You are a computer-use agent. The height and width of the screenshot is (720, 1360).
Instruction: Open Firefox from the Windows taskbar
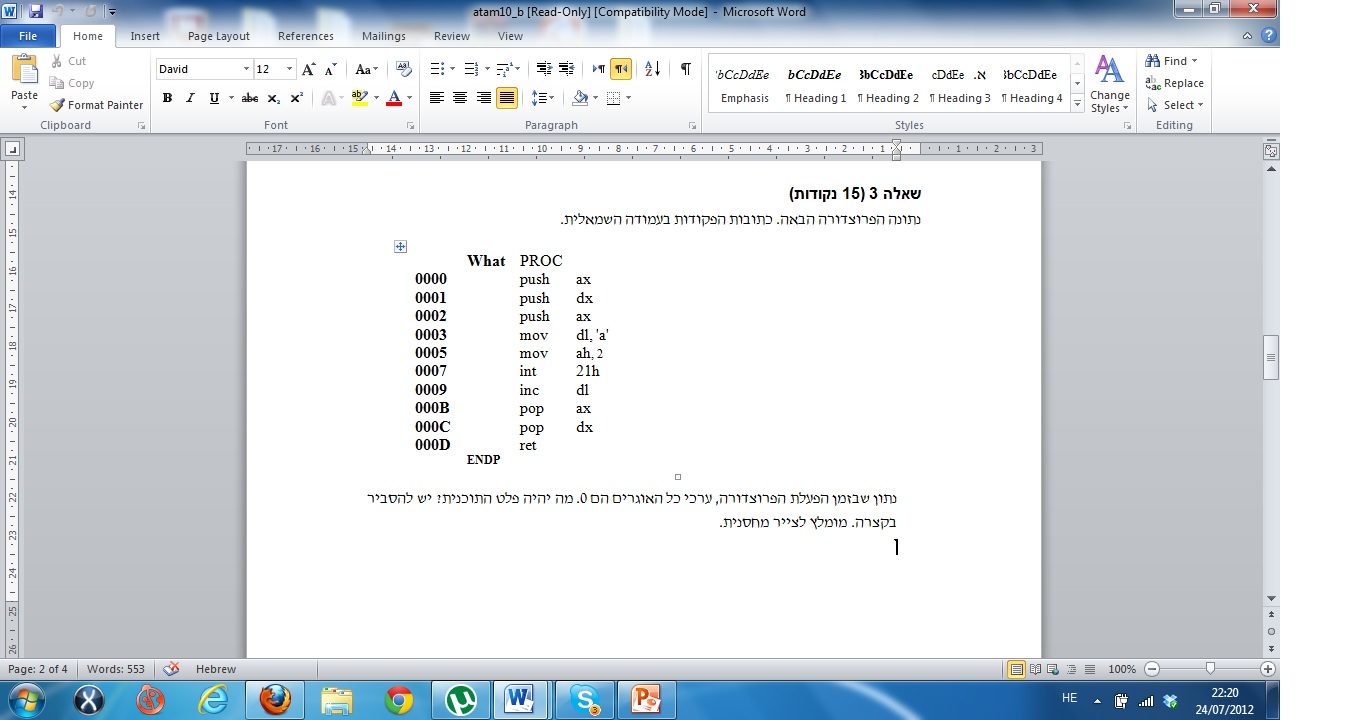click(x=275, y=700)
